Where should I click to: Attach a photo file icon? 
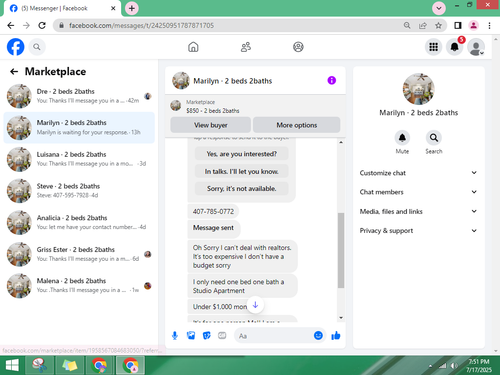(191, 336)
